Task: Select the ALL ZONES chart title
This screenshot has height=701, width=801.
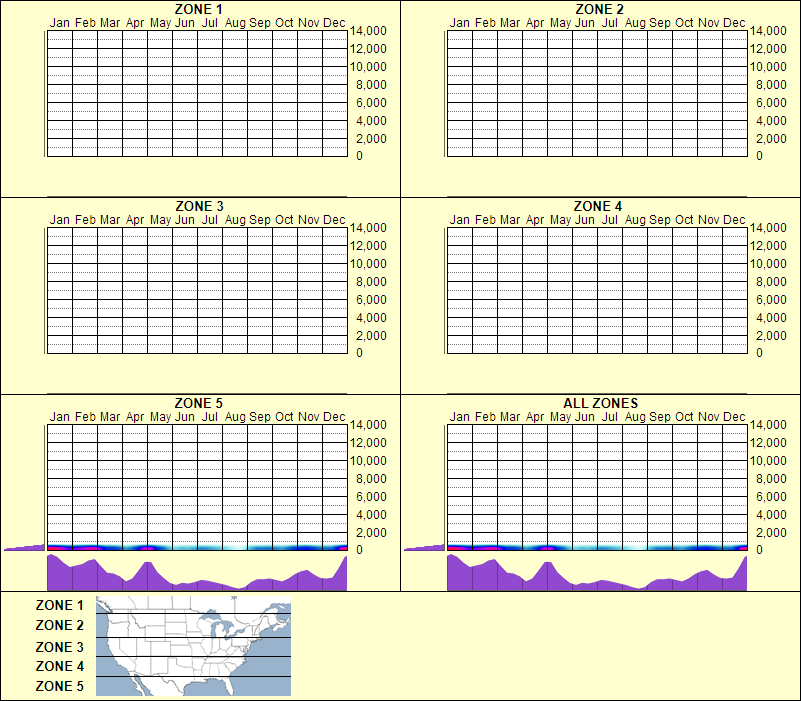Action: (x=601, y=404)
